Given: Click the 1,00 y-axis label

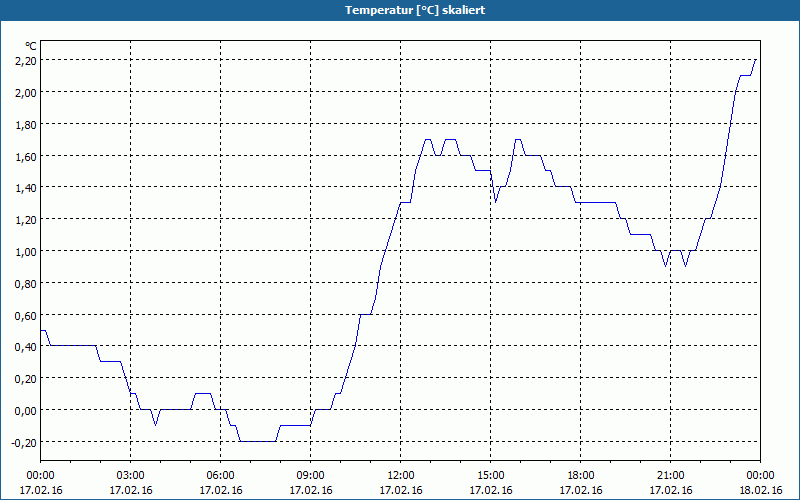Looking at the screenshot, I should click(26, 252).
